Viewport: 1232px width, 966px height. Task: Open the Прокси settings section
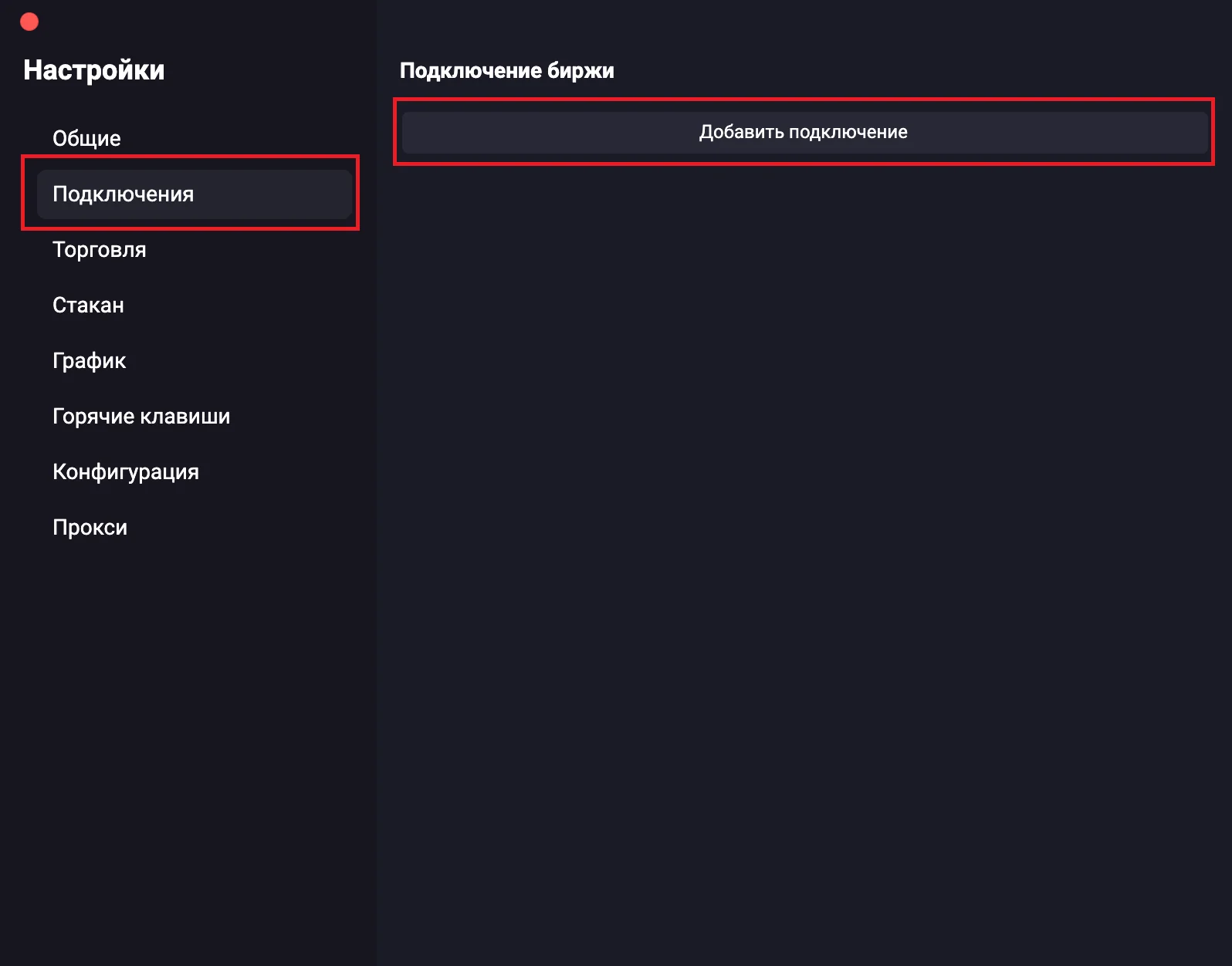click(90, 528)
